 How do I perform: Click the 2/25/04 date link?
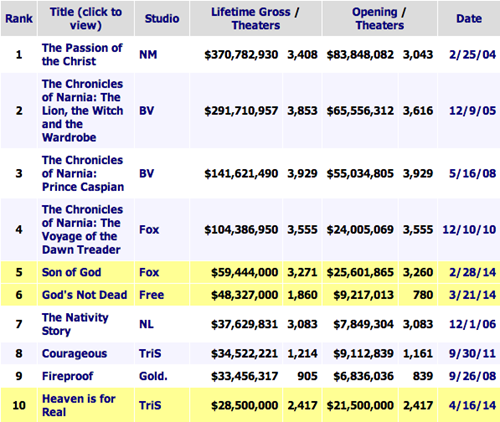tap(472, 54)
